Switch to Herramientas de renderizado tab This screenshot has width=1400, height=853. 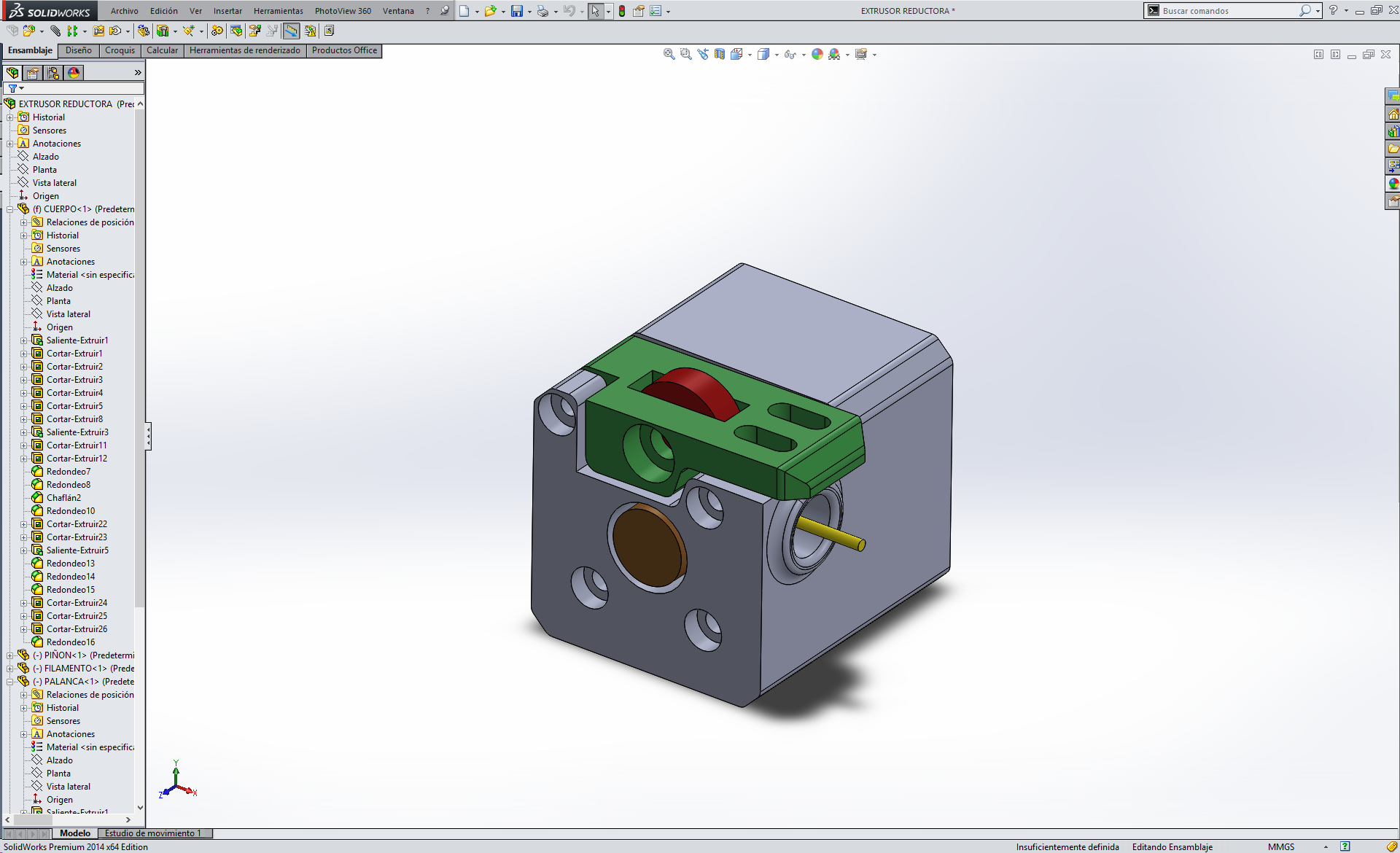point(245,50)
